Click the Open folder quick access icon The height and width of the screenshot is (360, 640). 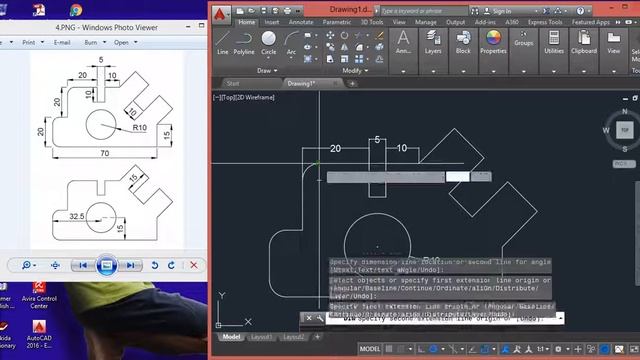(x=252, y=11)
